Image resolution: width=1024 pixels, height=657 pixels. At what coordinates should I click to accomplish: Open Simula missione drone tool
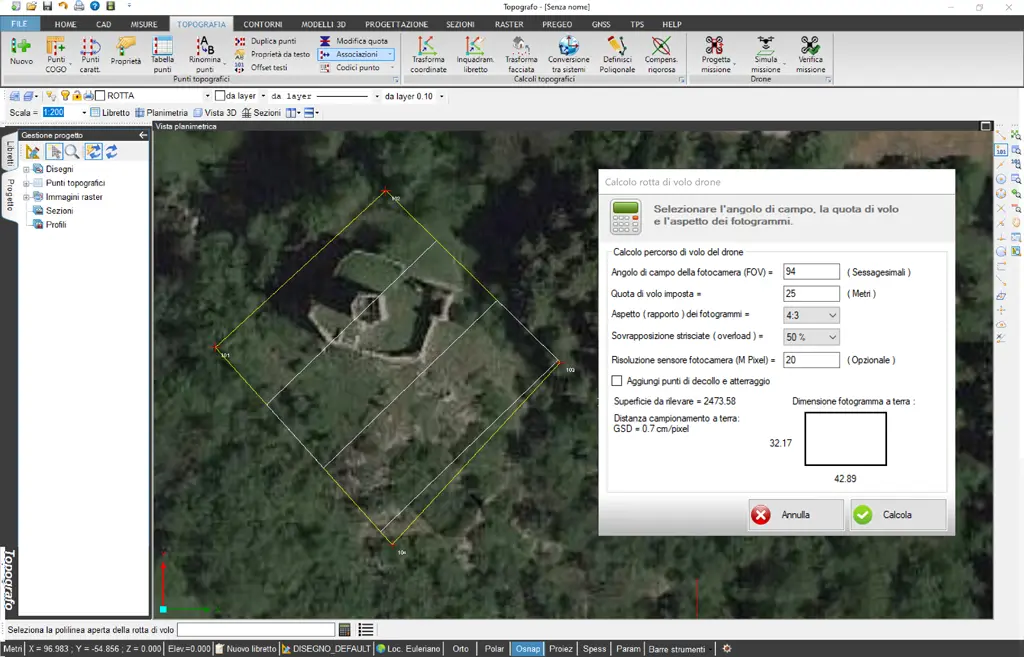coord(765,54)
